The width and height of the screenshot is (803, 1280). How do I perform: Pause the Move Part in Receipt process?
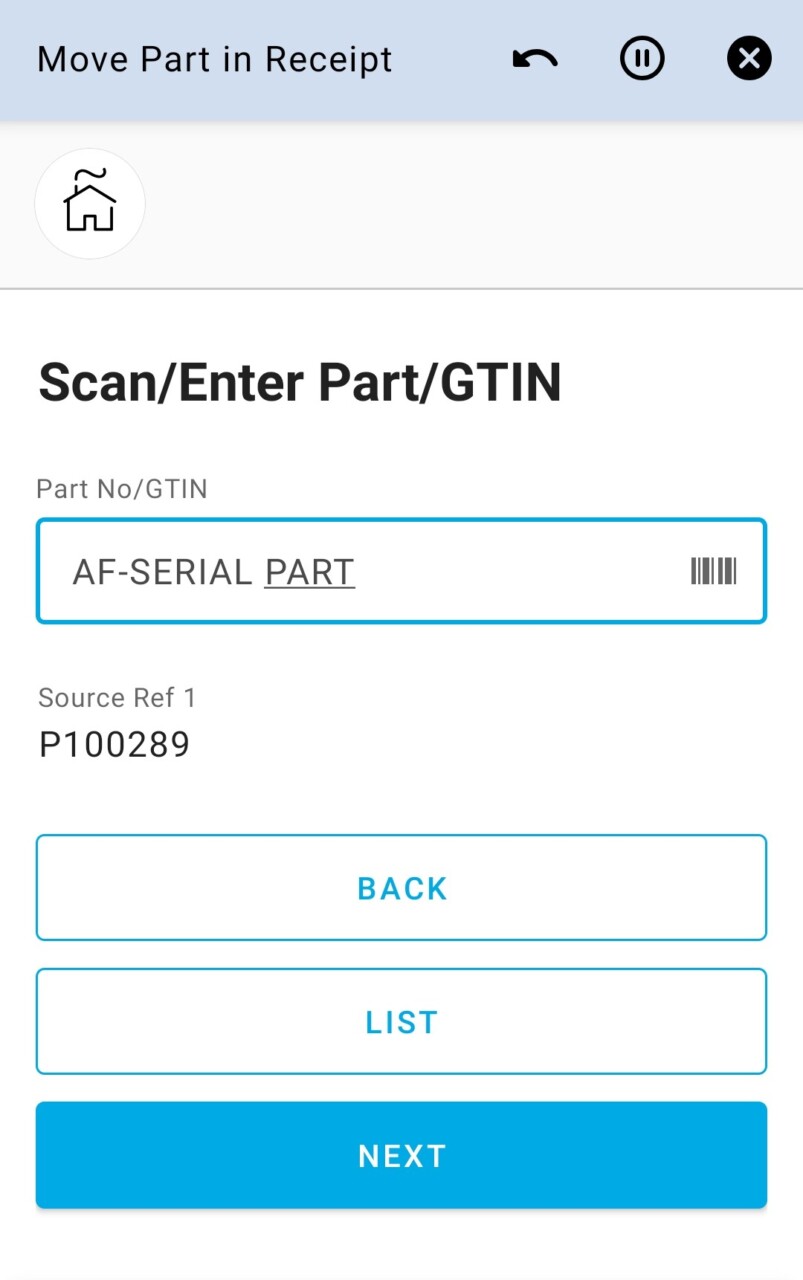(642, 60)
